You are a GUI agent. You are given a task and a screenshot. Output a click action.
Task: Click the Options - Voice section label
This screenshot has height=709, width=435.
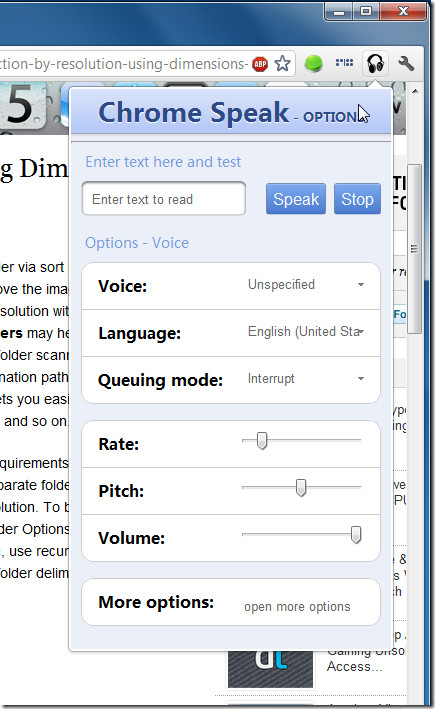pyautogui.click(x=137, y=243)
